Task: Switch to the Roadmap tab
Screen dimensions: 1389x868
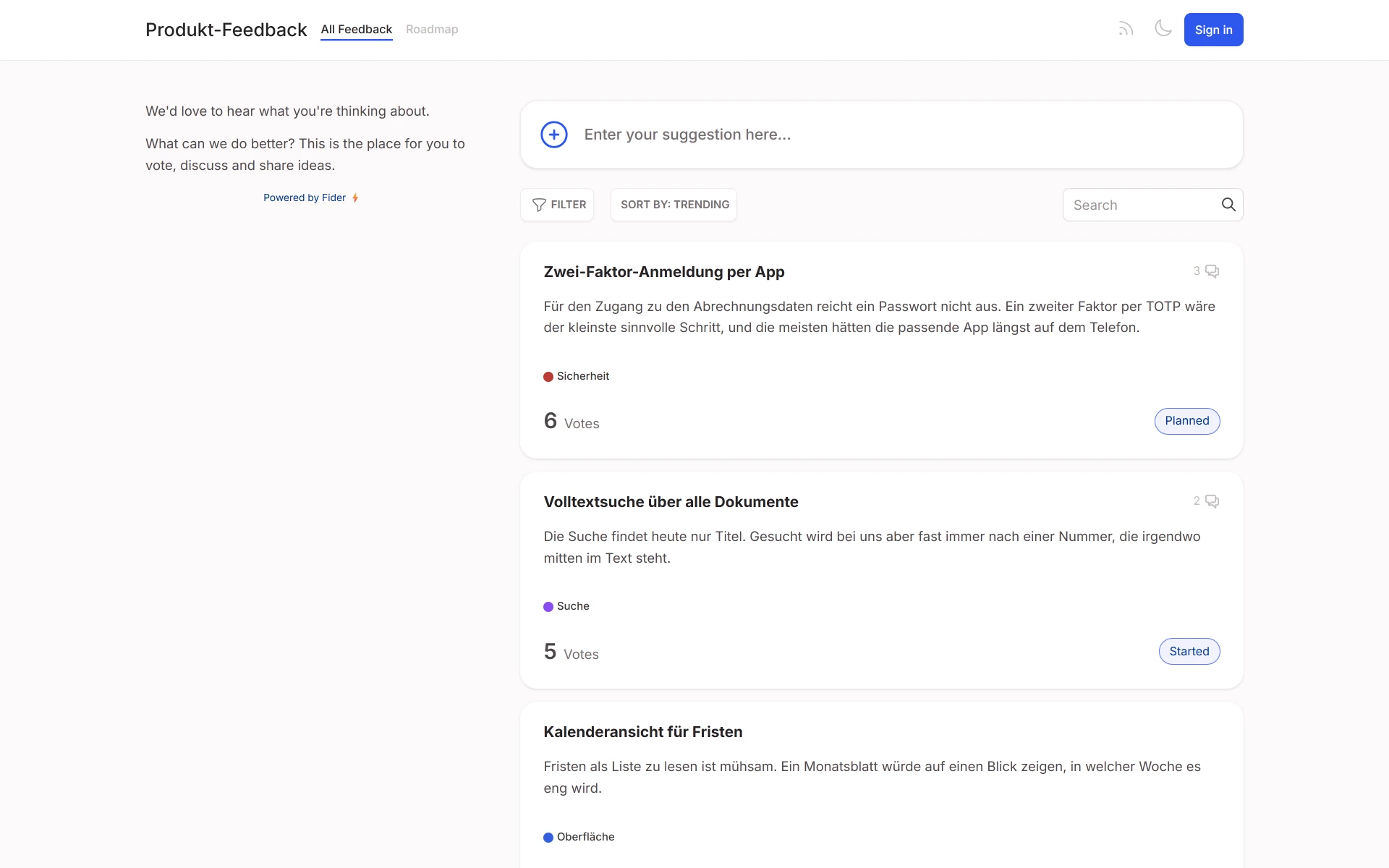Action: click(x=432, y=30)
